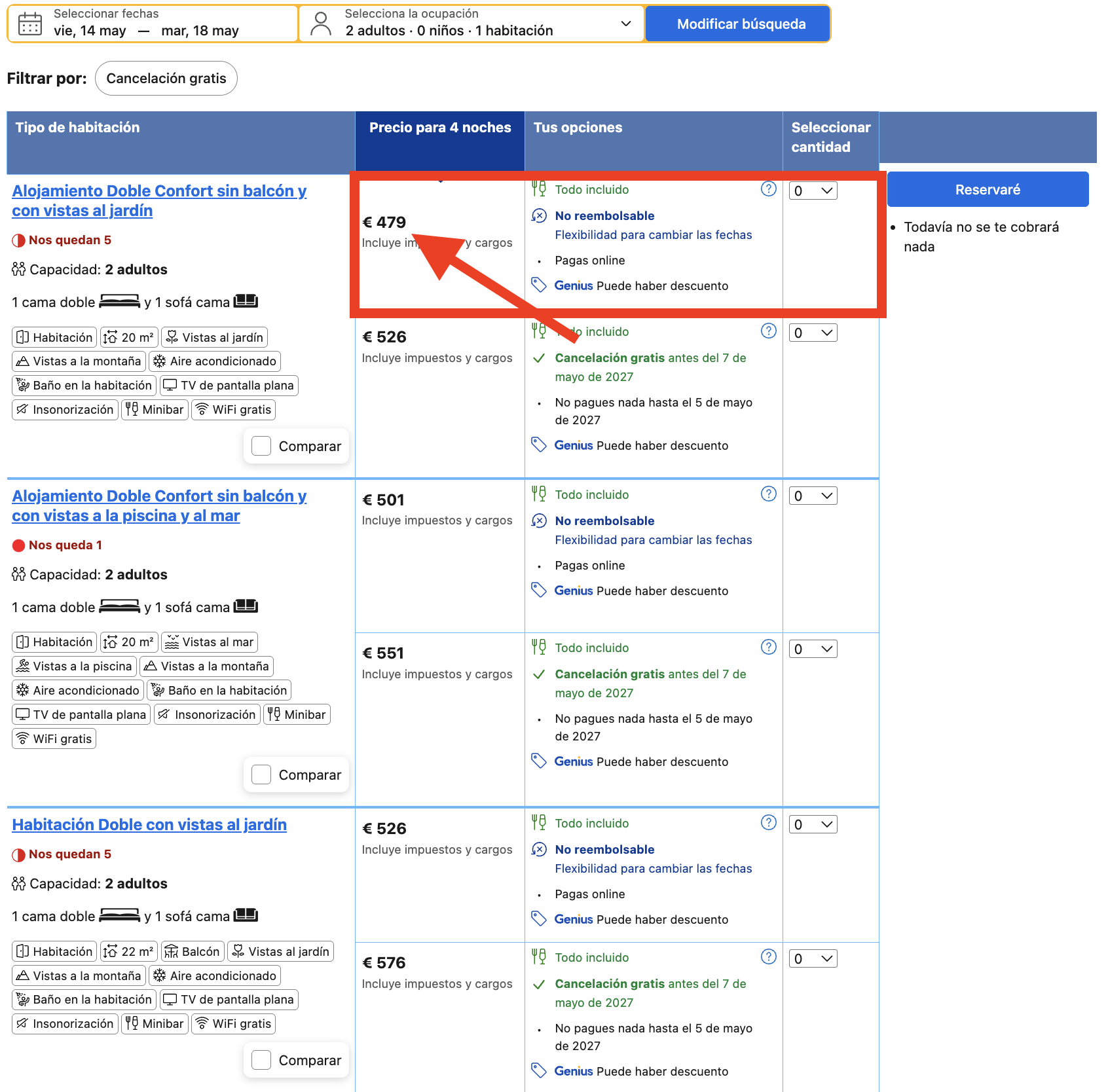Click the person icon in the occupancy selector
This screenshot has height=1092, width=1108.
click(x=321, y=24)
